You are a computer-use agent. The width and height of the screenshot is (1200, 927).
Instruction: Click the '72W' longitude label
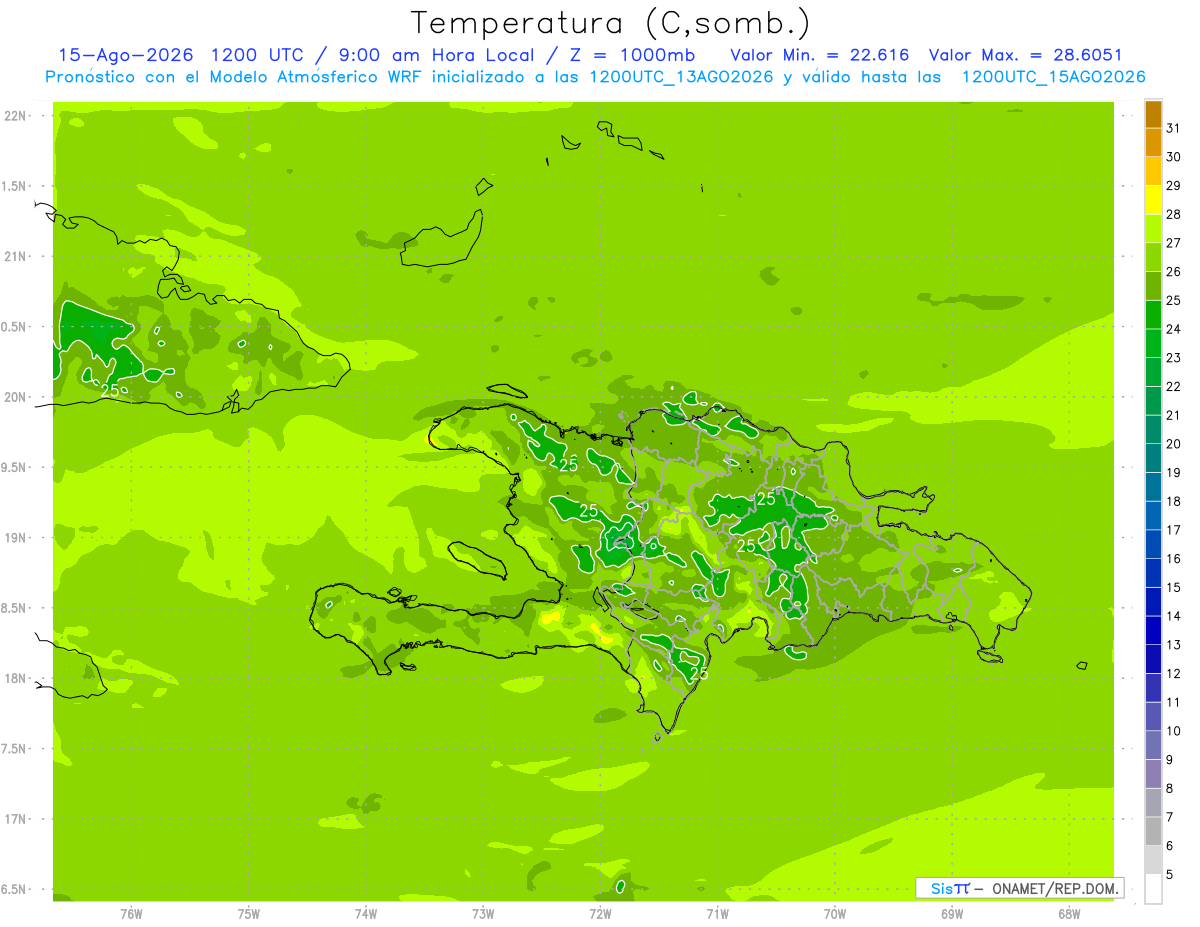pos(600,914)
